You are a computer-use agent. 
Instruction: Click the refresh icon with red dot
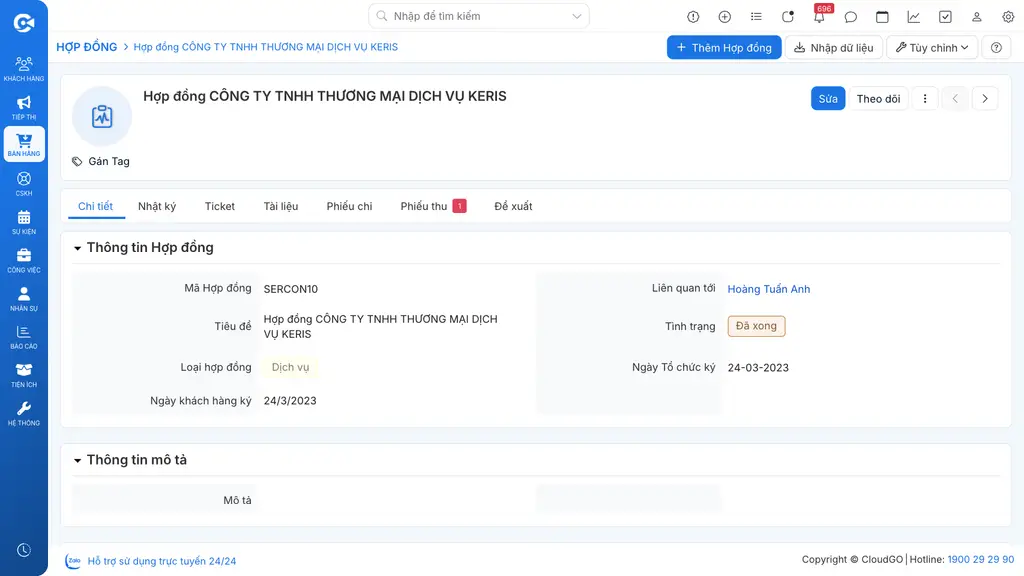[788, 17]
